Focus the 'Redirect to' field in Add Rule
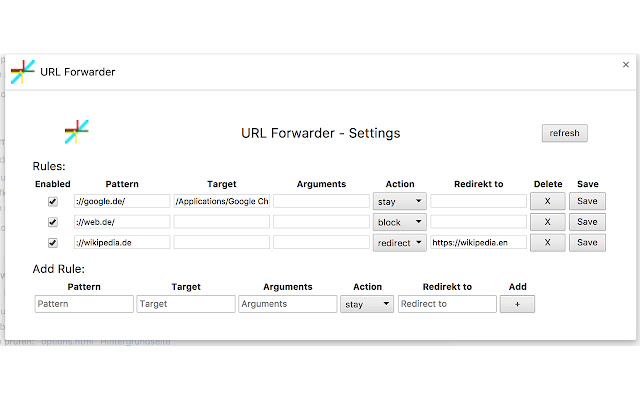This screenshot has height=400, width=640. pos(447,304)
